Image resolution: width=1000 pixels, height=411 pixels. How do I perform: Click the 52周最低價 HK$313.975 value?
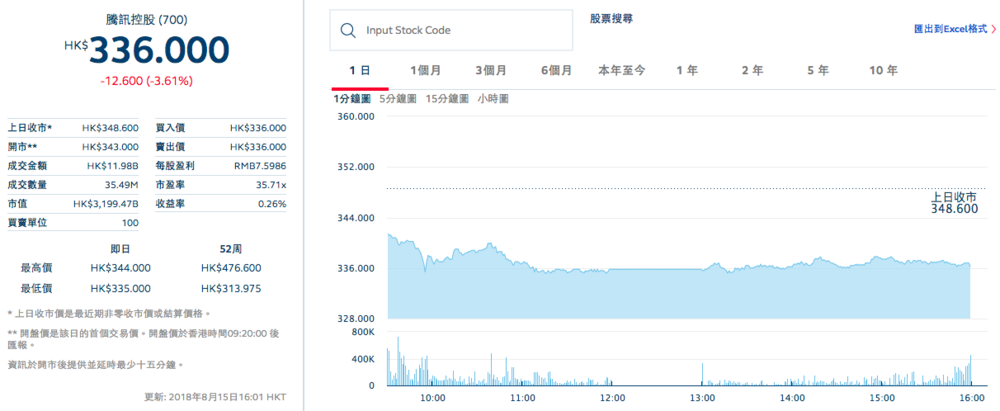[231, 288]
